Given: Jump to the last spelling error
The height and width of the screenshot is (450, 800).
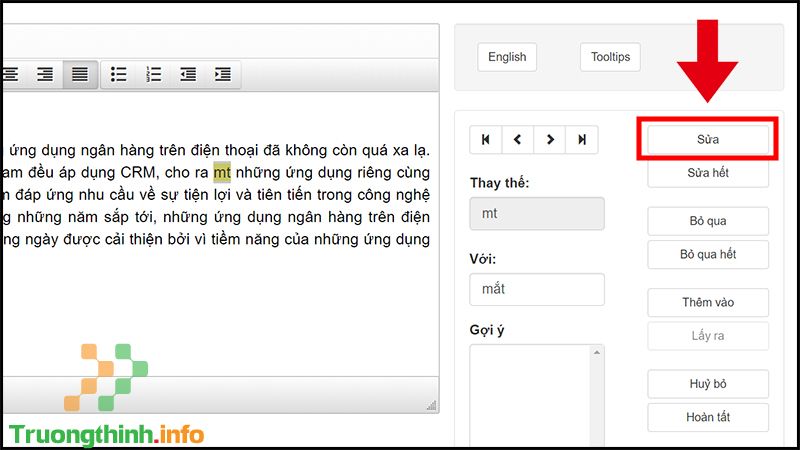Looking at the screenshot, I should coord(582,139).
